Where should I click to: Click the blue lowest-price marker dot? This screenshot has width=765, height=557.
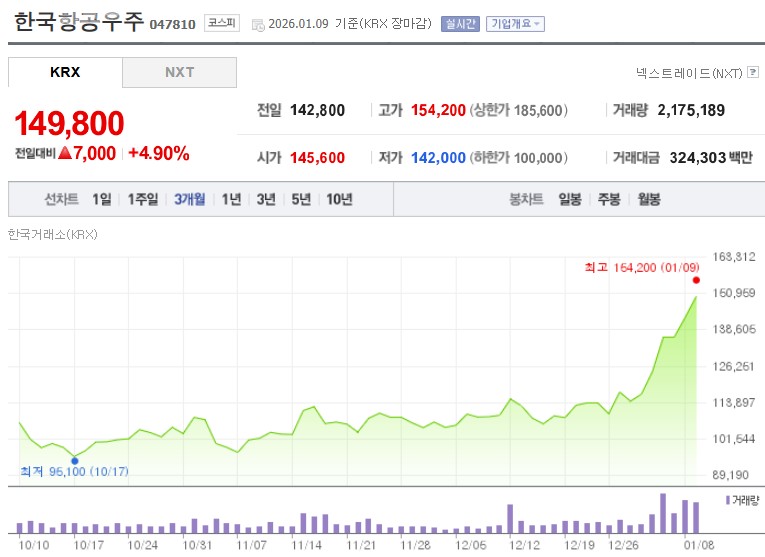[75, 460]
